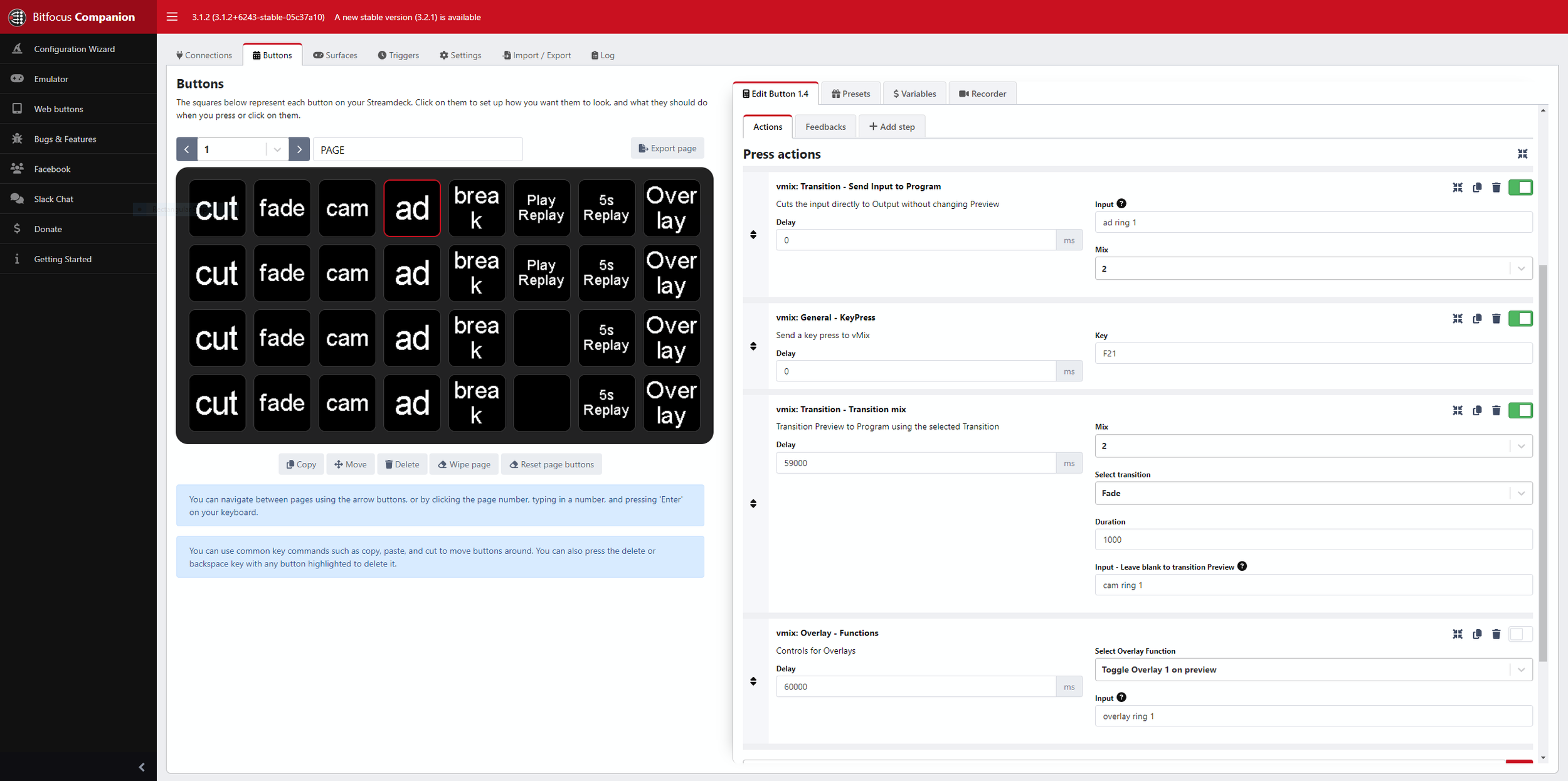
Task: Open the hamburger menu in header
Action: 172,17
